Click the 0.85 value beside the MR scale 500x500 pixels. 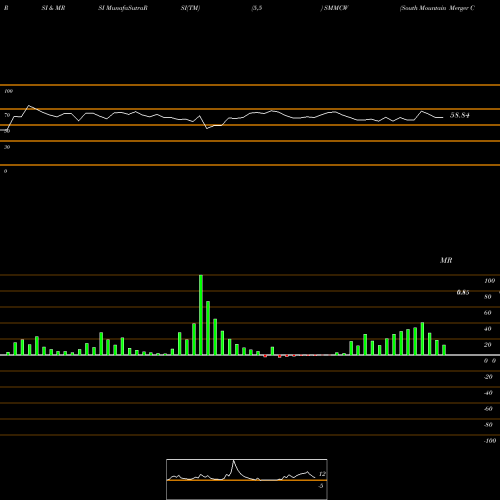pos(463,292)
